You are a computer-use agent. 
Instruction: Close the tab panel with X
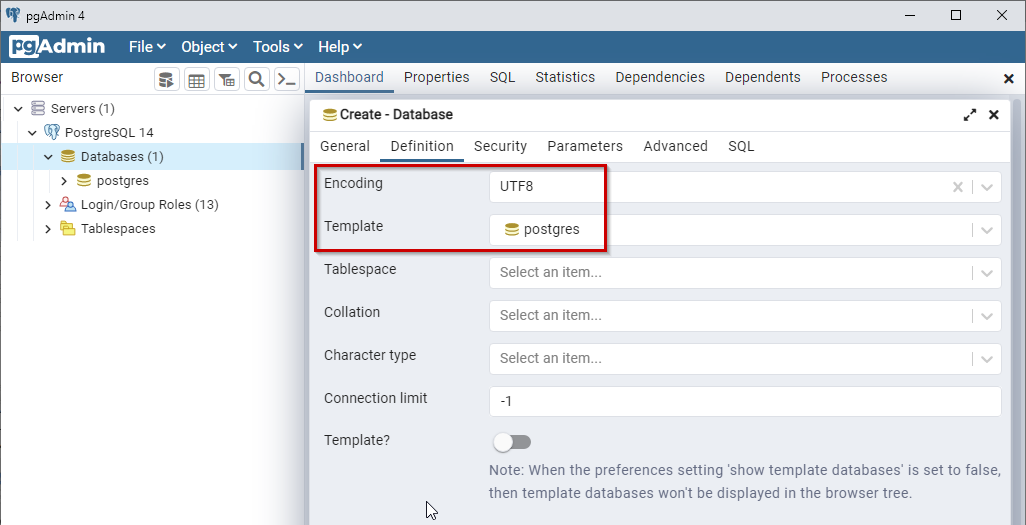click(1008, 79)
